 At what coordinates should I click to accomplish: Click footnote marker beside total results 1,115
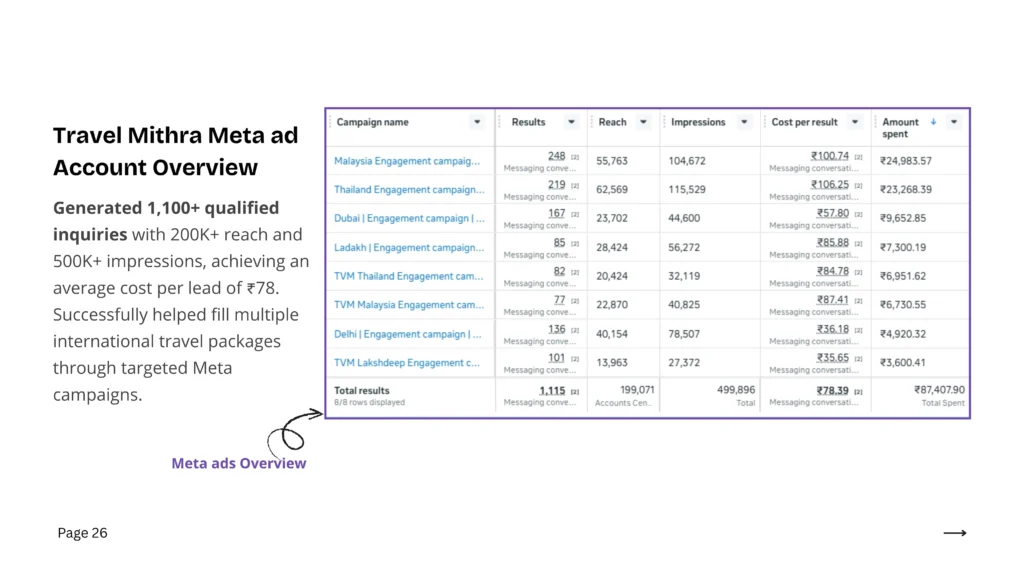pos(575,391)
